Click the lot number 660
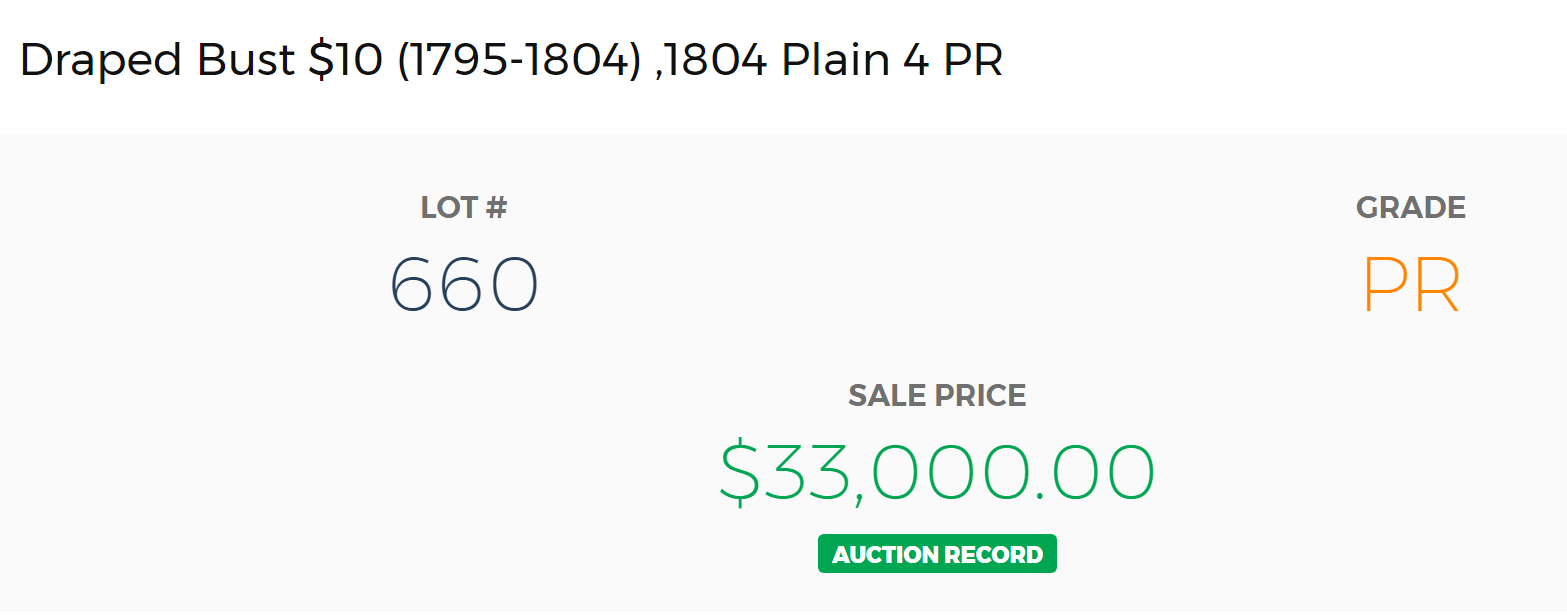This screenshot has width=1567, height=615. tap(464, 285)
